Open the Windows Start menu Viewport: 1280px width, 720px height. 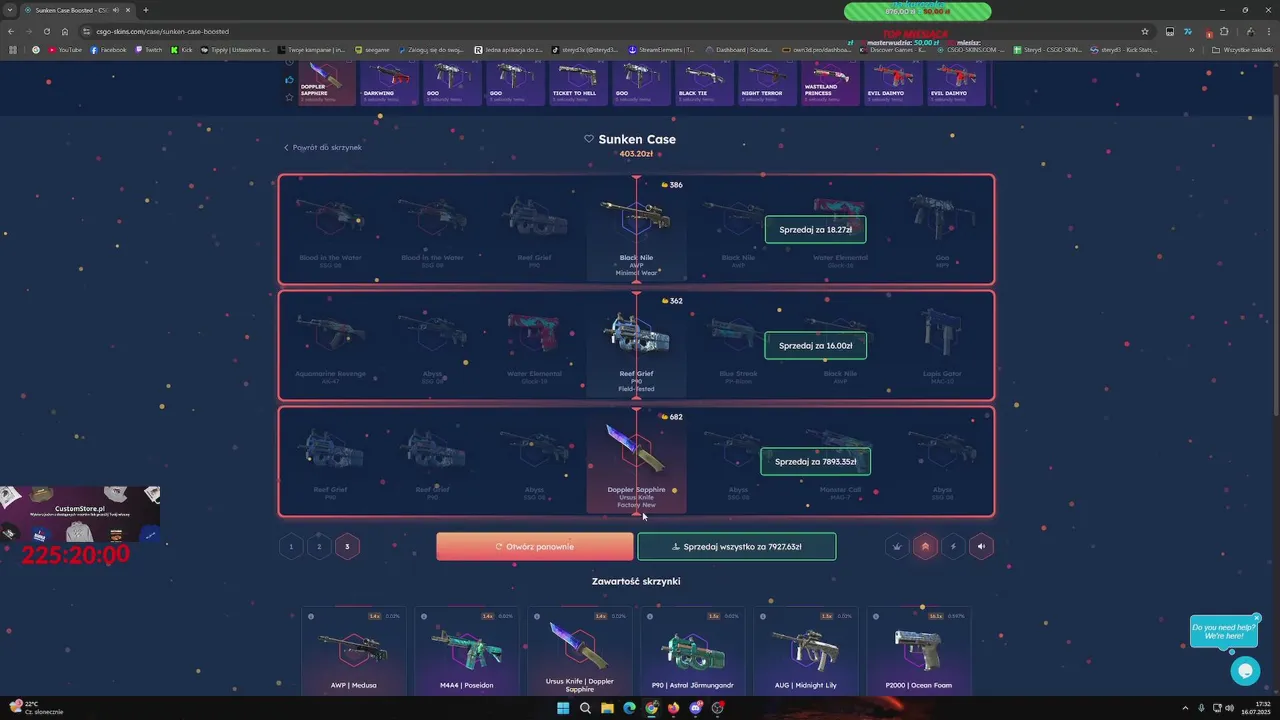tap(563, 708)
